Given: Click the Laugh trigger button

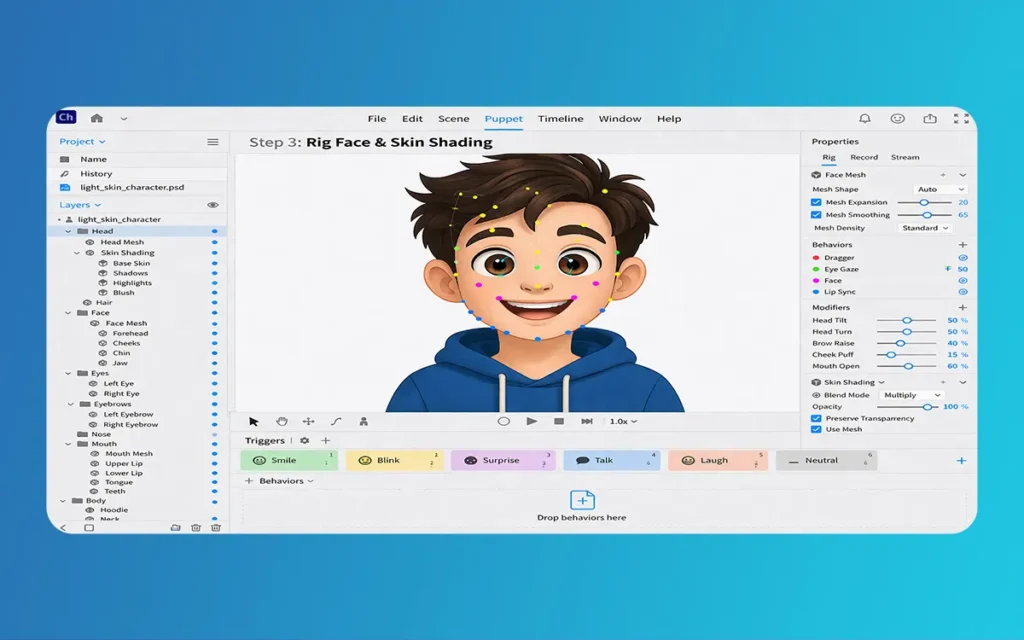Looking at the screenshot, I should coord(714,461).
